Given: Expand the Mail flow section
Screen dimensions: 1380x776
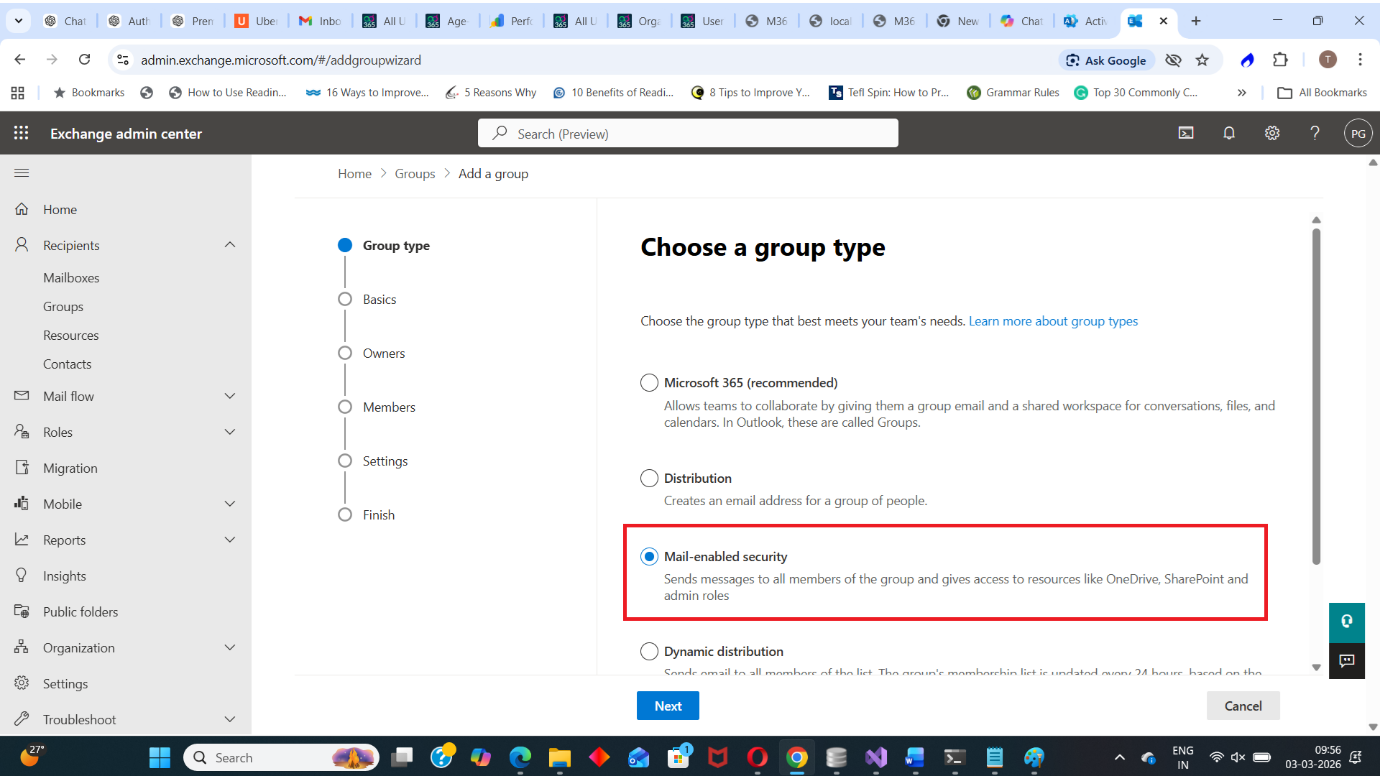Looking at the screenshot, I should click(229, 396).
